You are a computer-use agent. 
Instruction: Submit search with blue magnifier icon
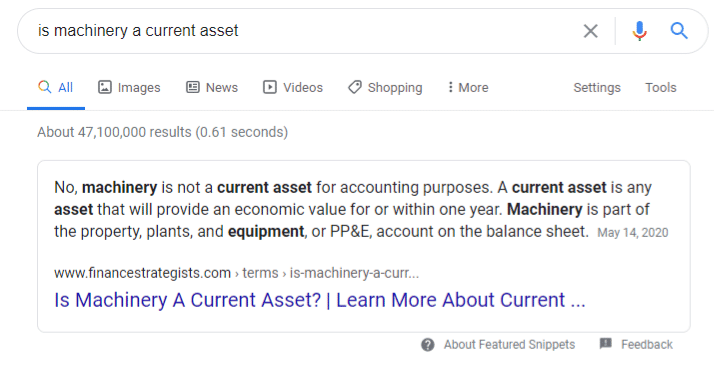pyautogui.click(x=678, y=31)
